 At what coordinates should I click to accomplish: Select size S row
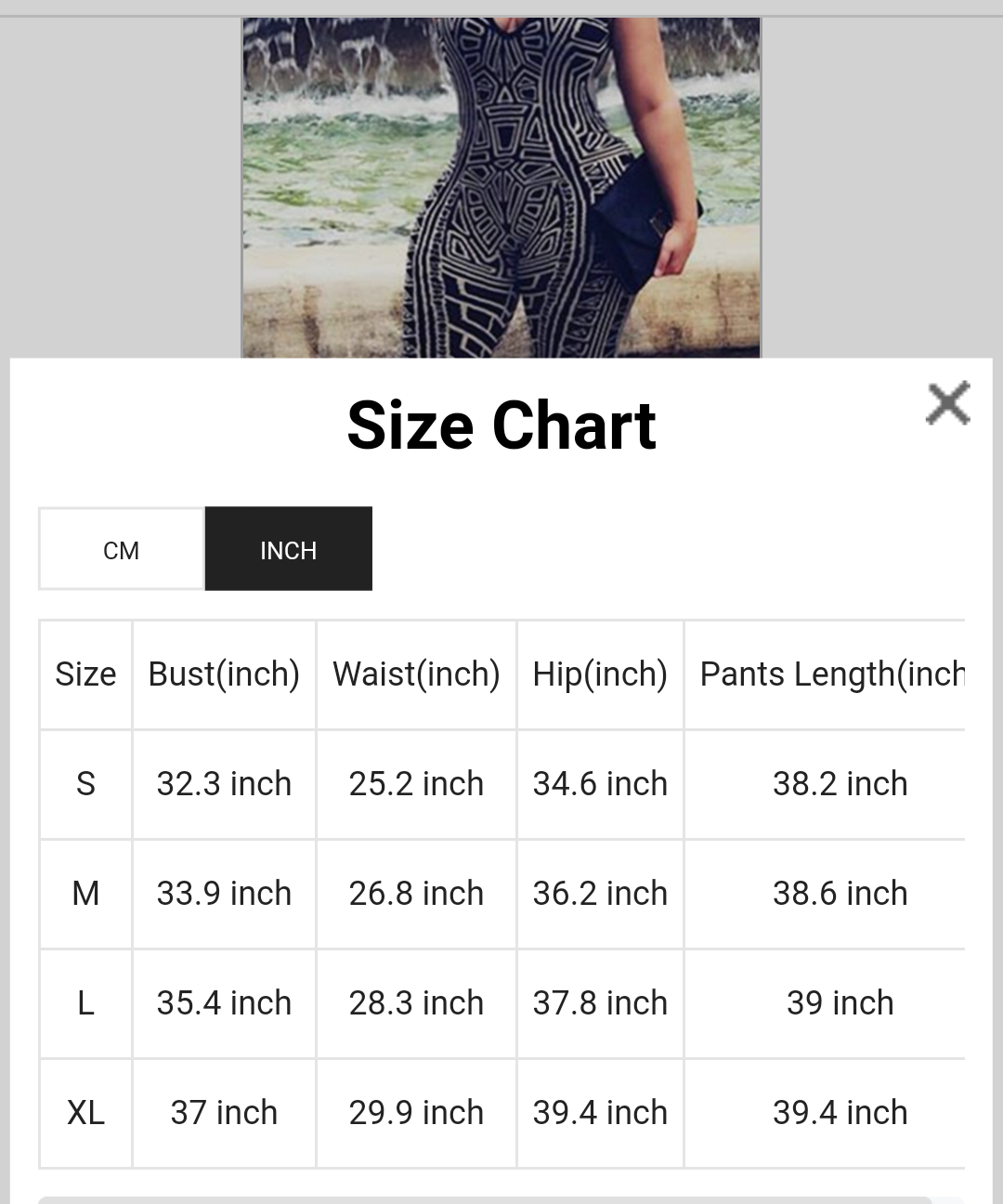85,784
